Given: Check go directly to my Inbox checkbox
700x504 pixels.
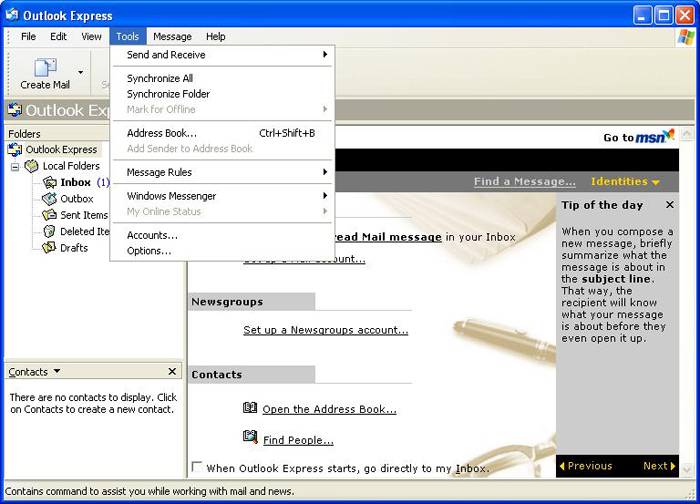Looking at the screenshot, I should click(x=196, y=467).
